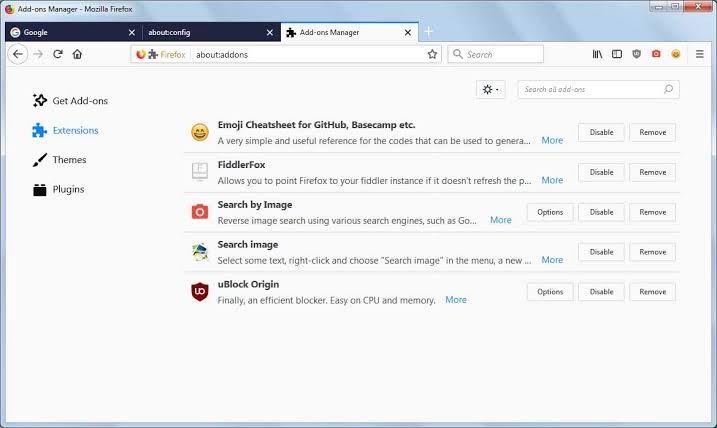Click the Firefox back arrow button
717x428 pixels.
pyautogui.click(x=18, y=54)
